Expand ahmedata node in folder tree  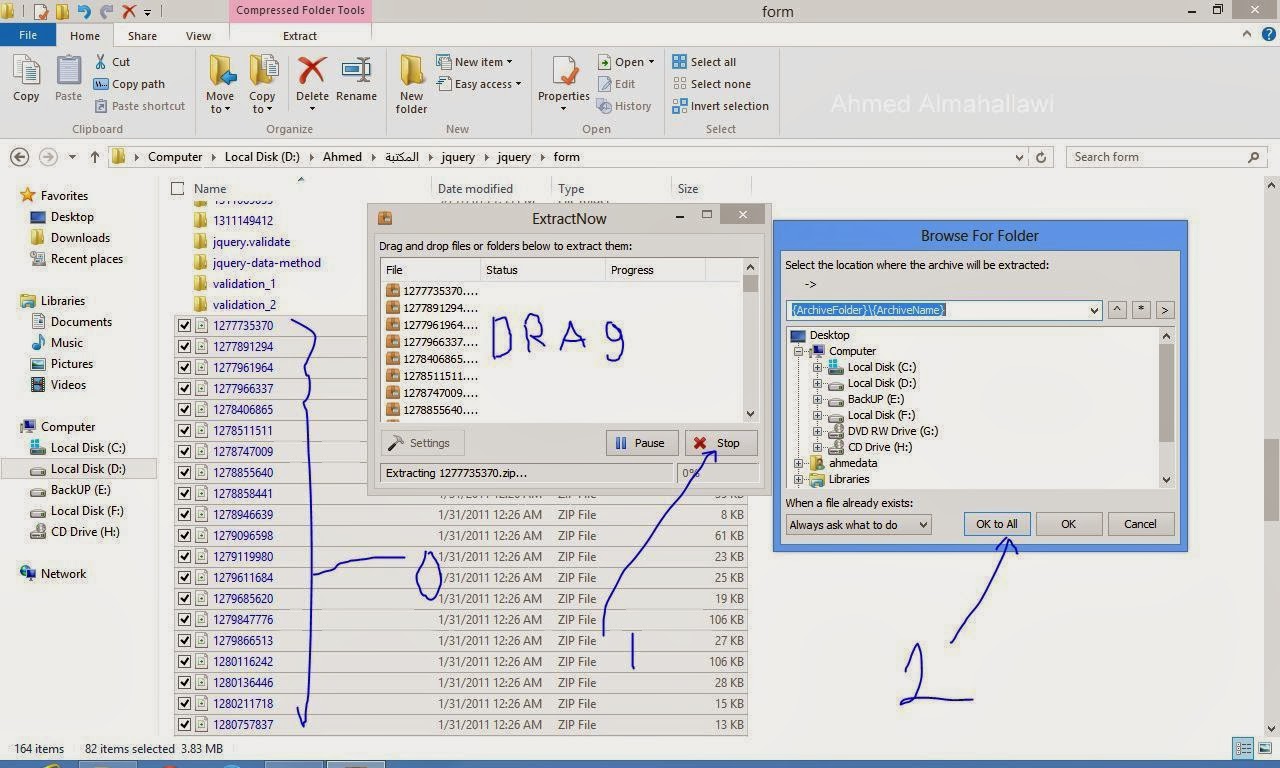click(799, 464)
